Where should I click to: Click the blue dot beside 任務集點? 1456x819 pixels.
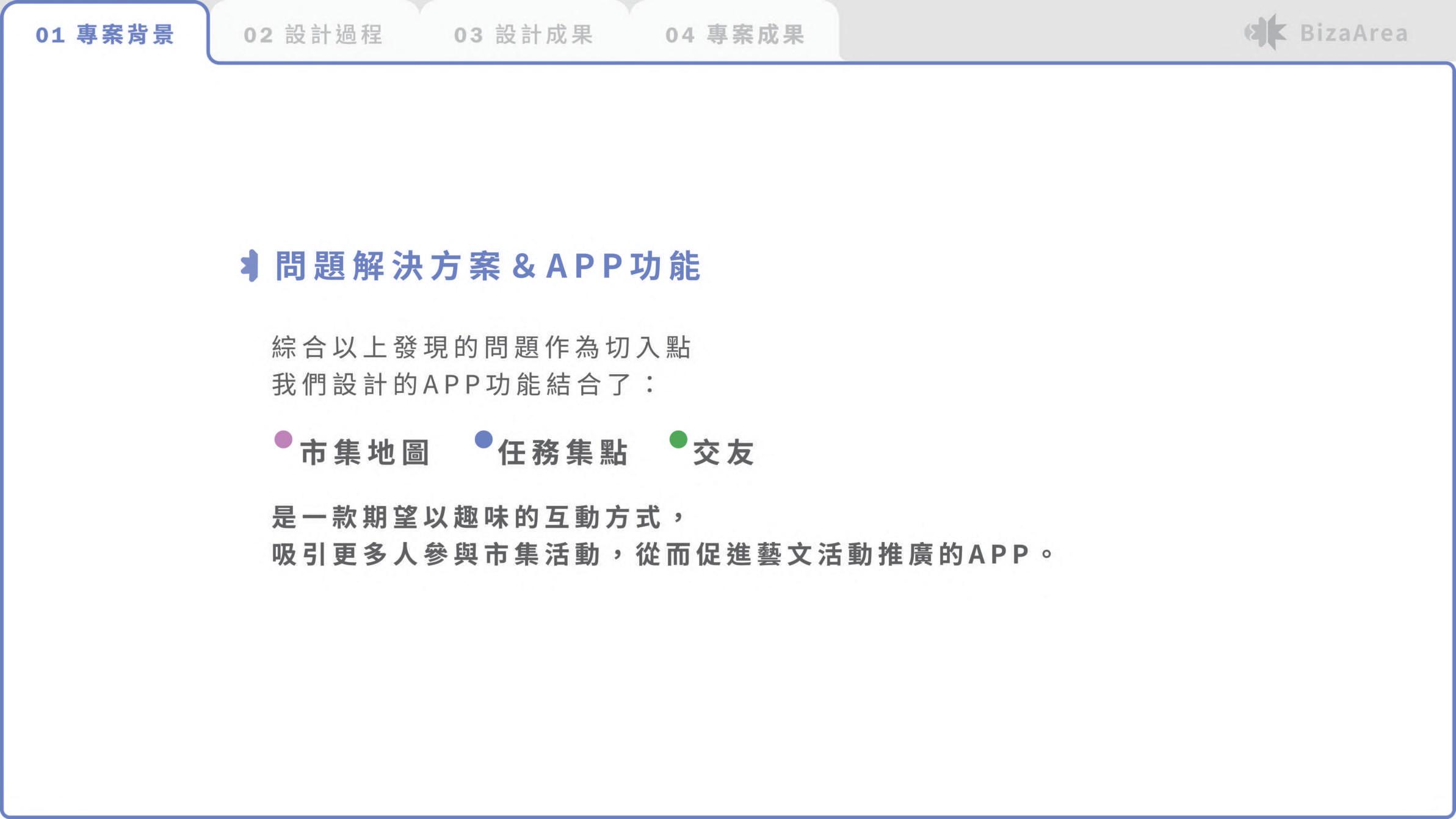(484, 439)
